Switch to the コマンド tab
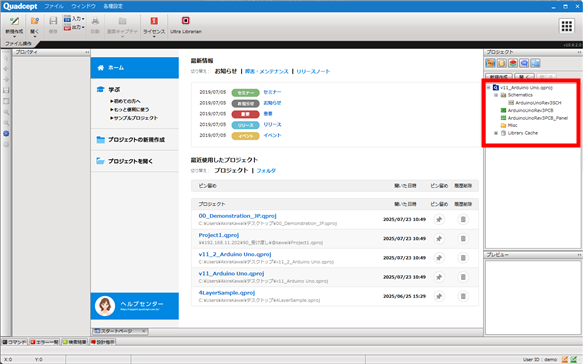This screenshot has height=364, width=583. point(15,342)
